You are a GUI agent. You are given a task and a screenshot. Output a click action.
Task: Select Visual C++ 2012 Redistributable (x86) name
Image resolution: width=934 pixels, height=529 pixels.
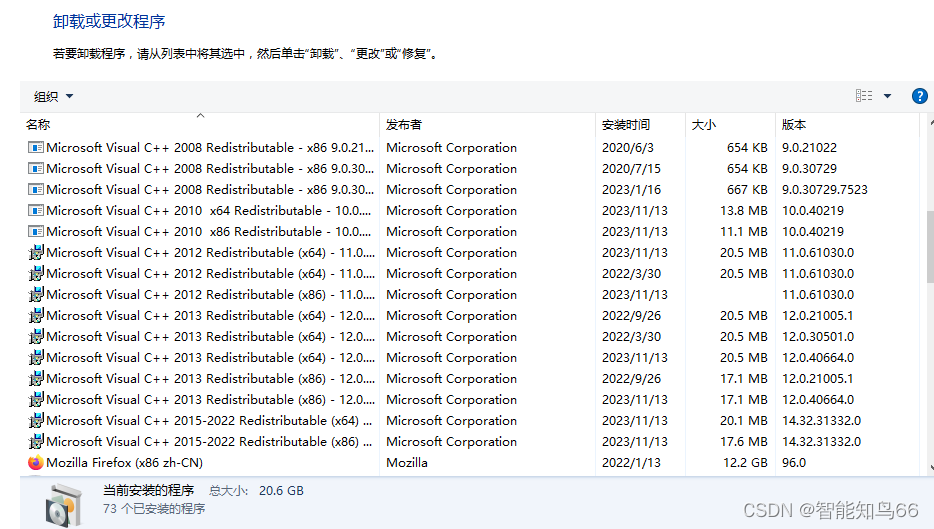211,294
